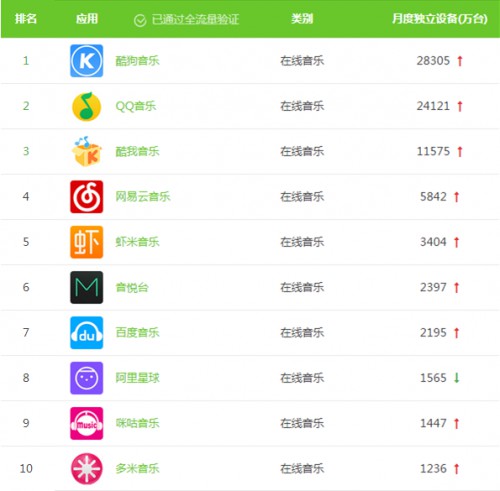Select the value 24121
500x491 pixels.
tap(433, 106)
